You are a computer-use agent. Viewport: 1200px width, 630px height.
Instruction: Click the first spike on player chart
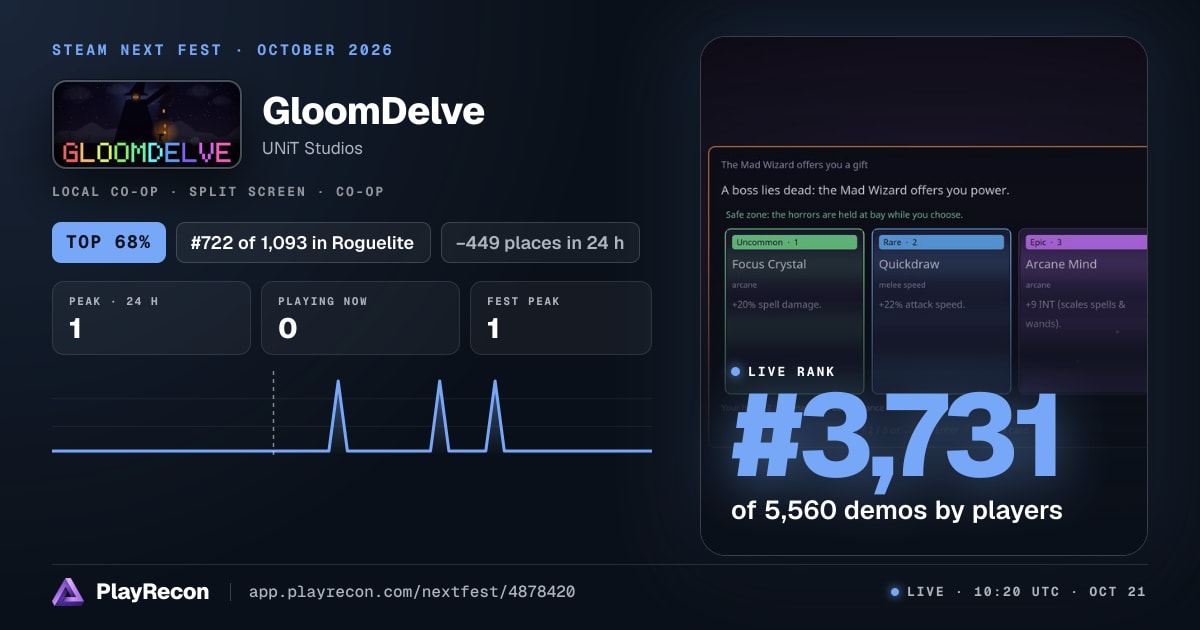tap(338, 415)
